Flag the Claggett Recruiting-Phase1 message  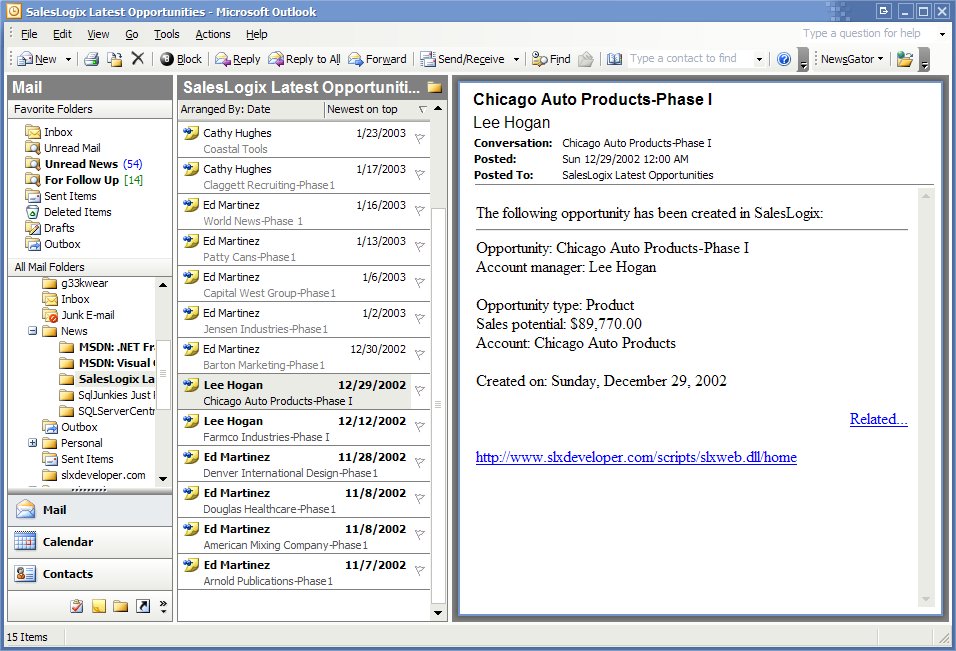[x=419, y=175]
